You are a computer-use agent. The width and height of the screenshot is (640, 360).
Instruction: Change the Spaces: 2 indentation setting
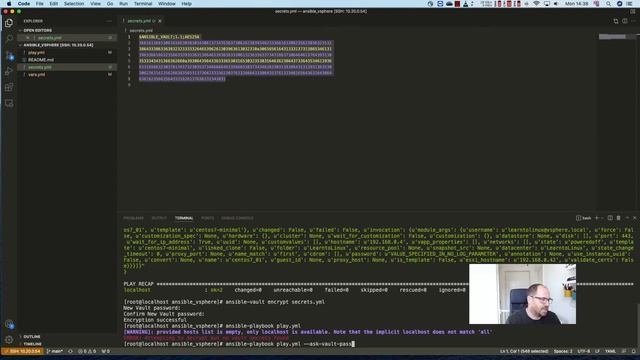click(563, 351)
